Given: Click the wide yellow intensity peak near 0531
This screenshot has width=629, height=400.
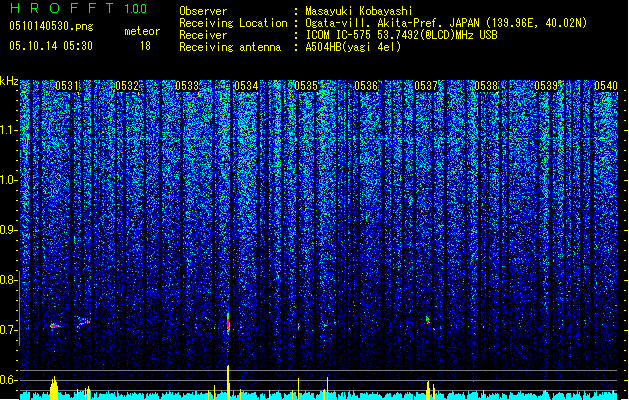Looking at the screenshot, I should 54,388.
